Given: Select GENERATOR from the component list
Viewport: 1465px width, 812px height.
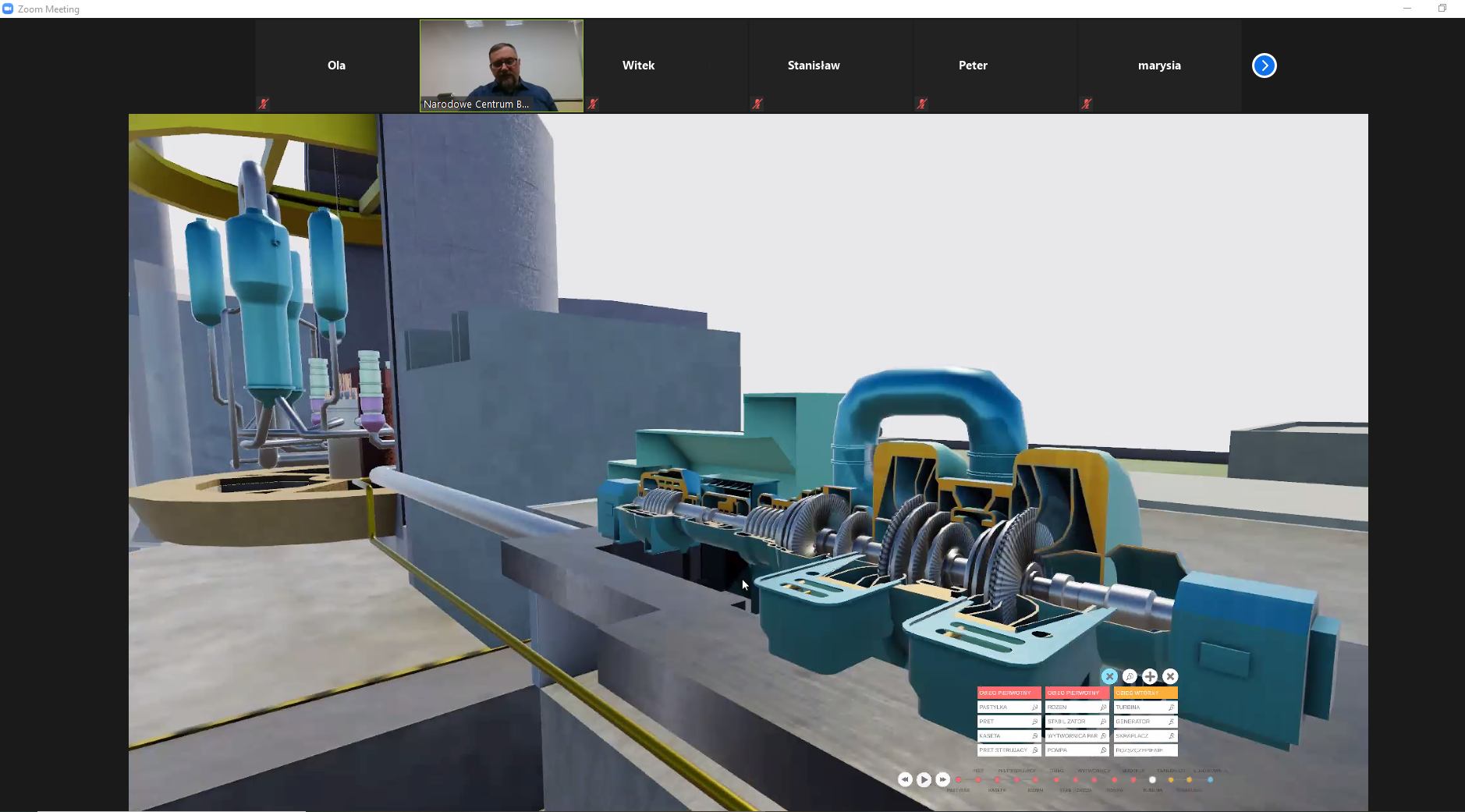Looking at the screenshot, I should click(x=1139, y=722).
